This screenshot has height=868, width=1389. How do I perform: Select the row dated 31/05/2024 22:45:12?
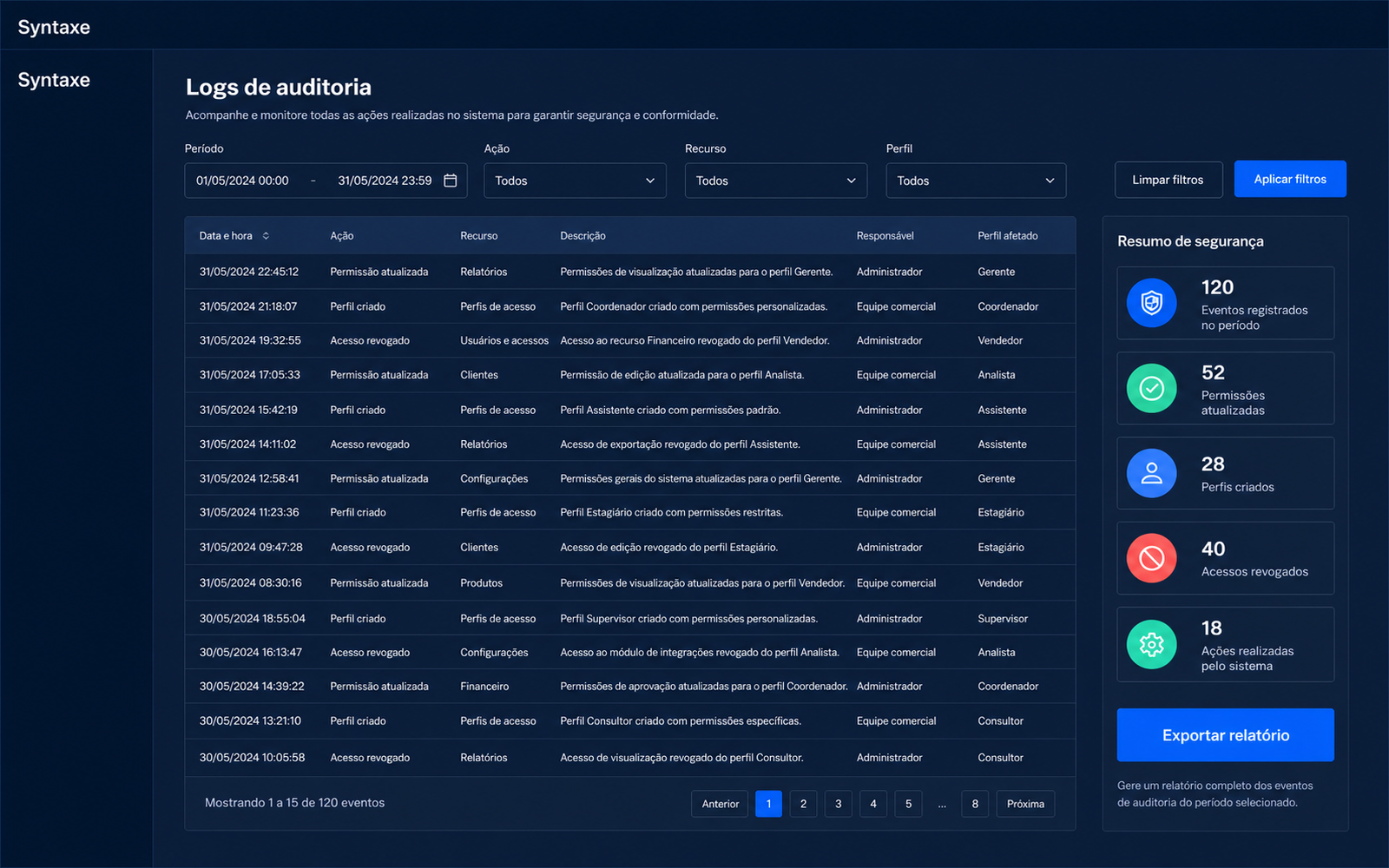pos(630,272)
